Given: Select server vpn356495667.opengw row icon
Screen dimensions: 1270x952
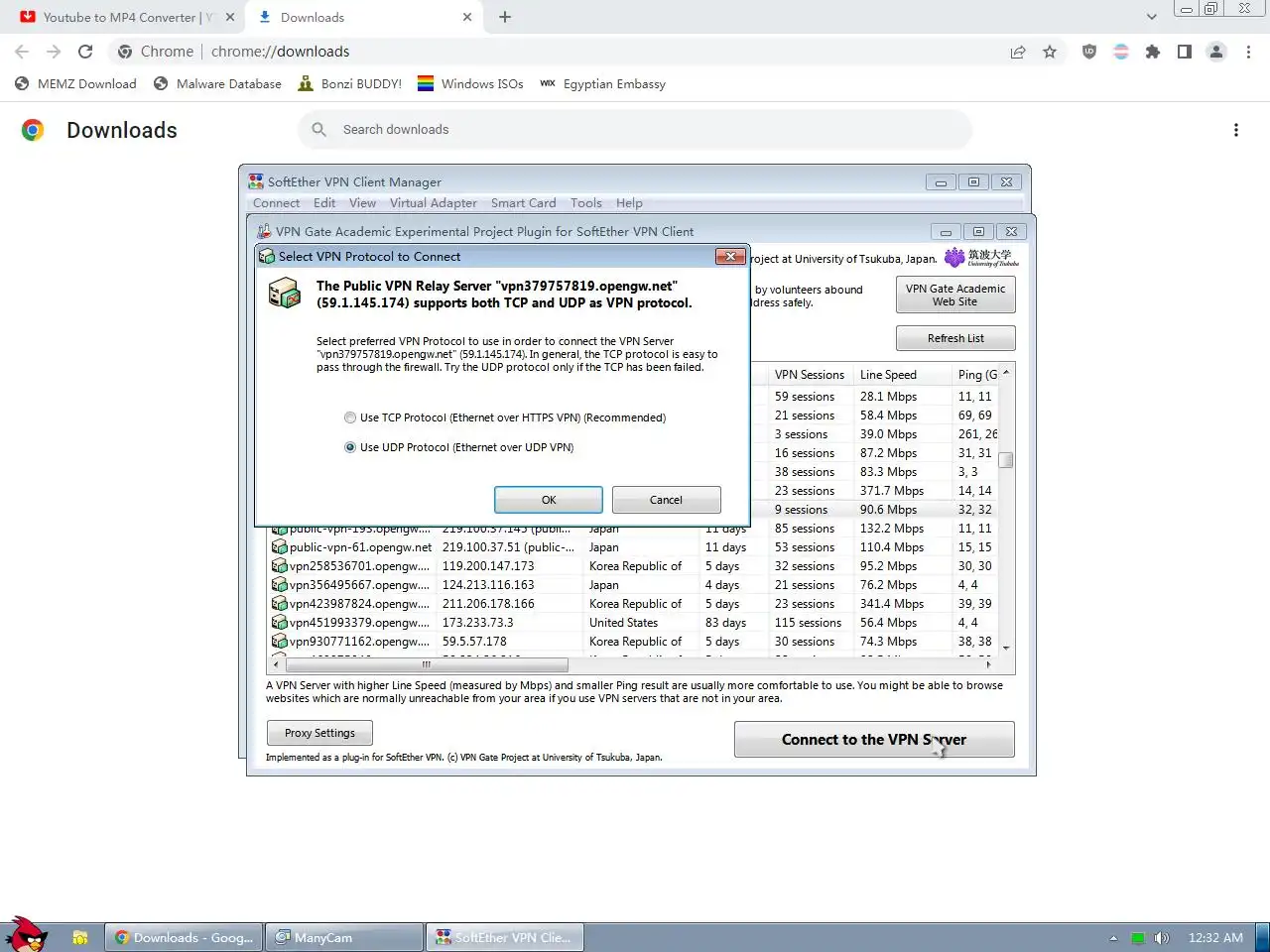Looking at the screenshot, I should [x=280, y=585].
